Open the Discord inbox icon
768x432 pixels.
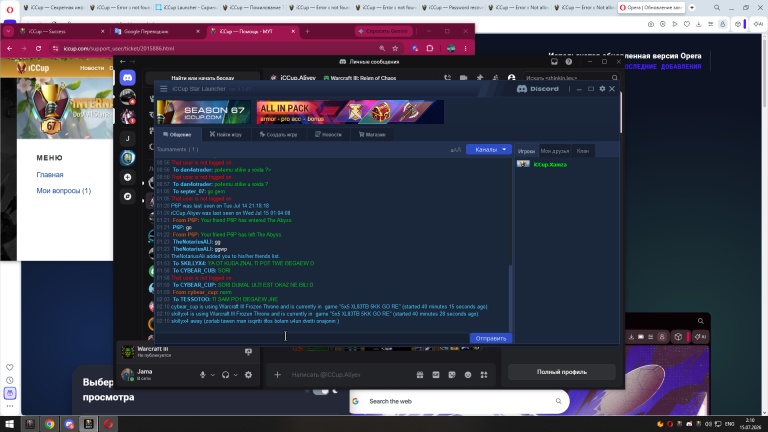(x=554, y=62)
